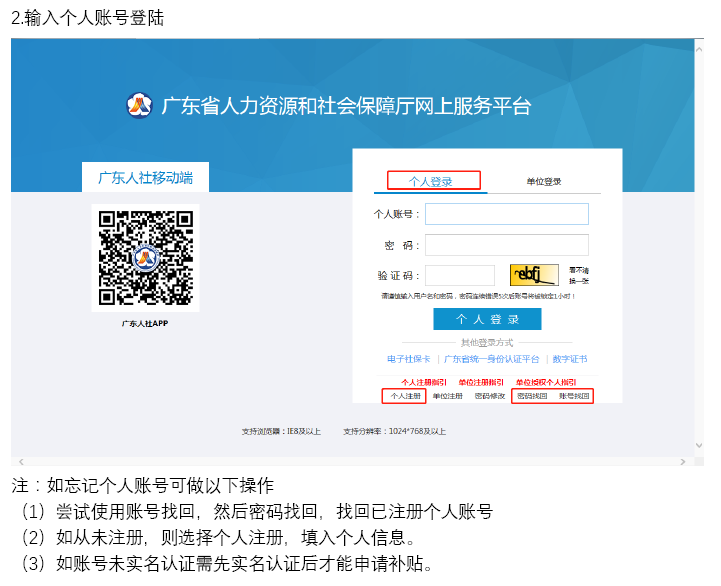Click the platform logo emblem icon
The image size is (721, 586).
139,105
